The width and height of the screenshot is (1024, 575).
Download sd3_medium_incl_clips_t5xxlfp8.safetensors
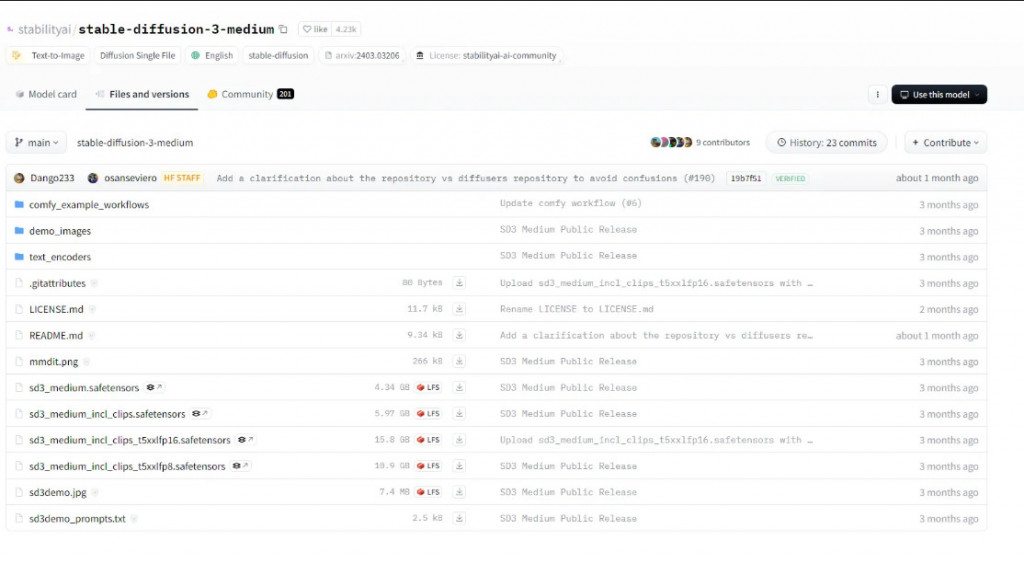click(x=459, y=466)
